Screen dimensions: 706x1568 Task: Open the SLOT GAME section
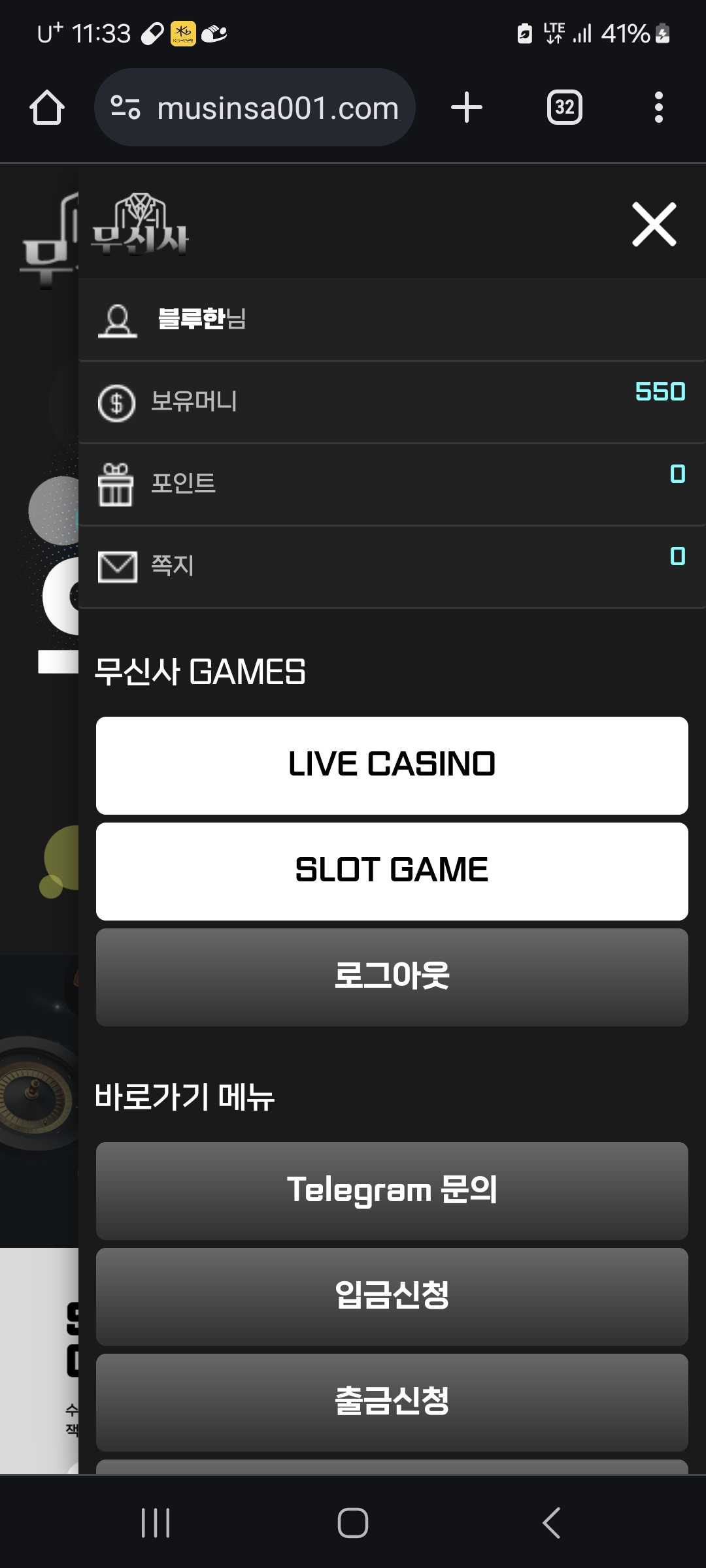pos(392,871)
